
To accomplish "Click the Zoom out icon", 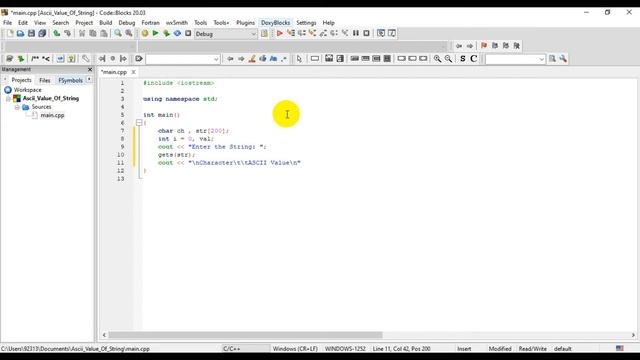I will click(449, 59).
